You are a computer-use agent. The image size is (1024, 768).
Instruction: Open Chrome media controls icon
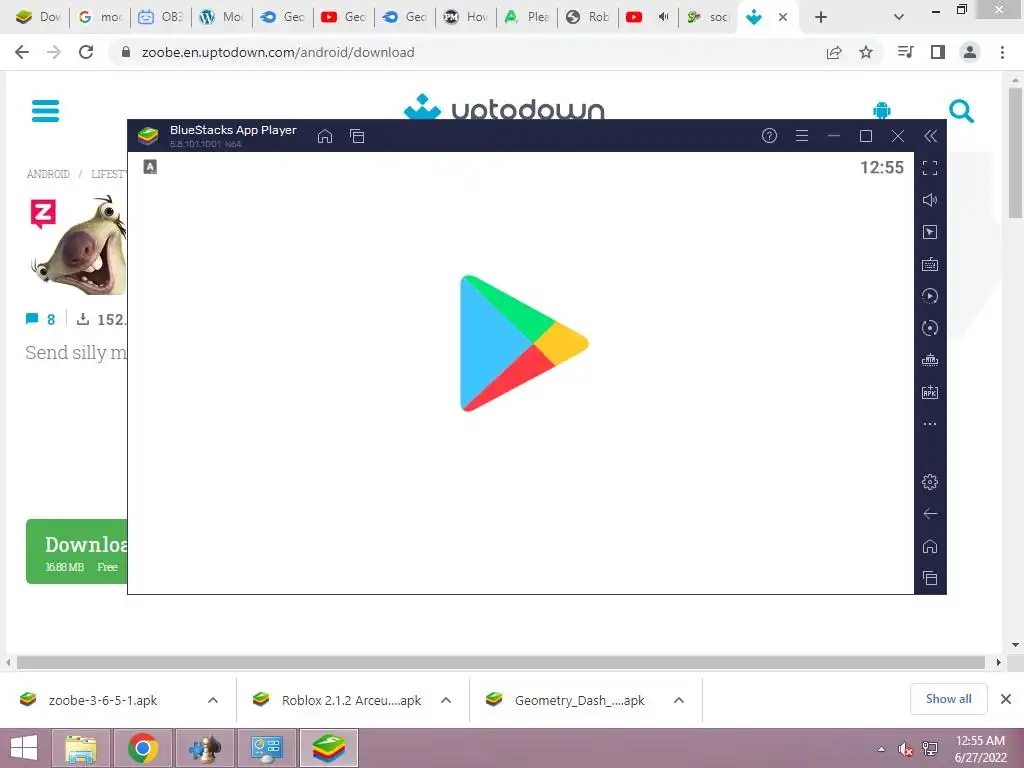click(905, 52)
